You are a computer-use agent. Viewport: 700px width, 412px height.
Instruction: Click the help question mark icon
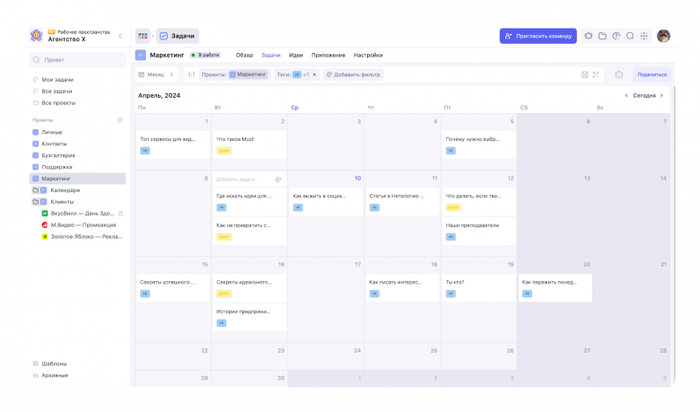click(616, 36)
